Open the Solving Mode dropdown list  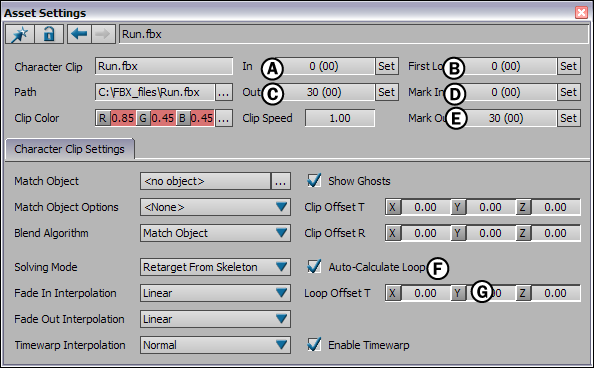pyautogui.click(x=215, y=267)
